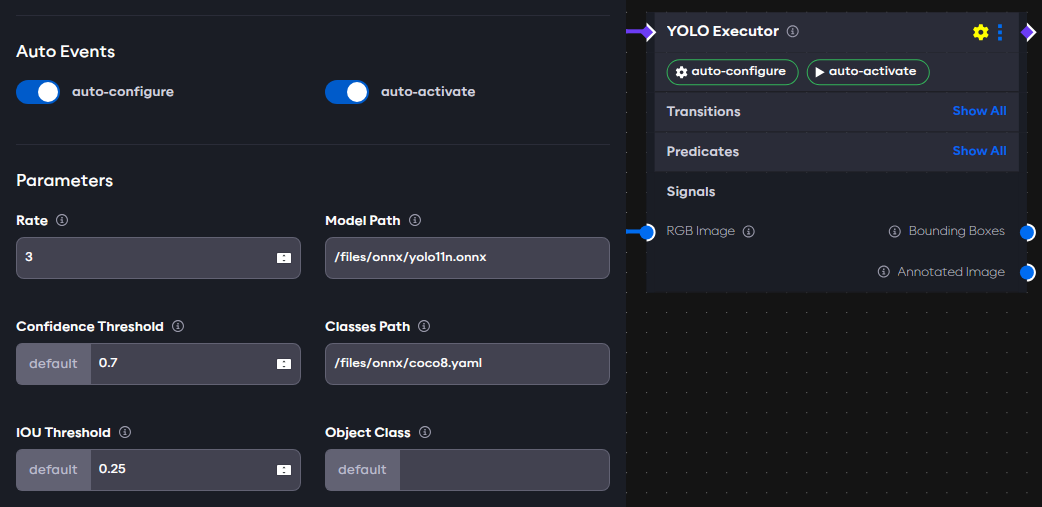Click info icon beside Annotated Image signal
The image size is (1042, 507).
pos(883,272)
